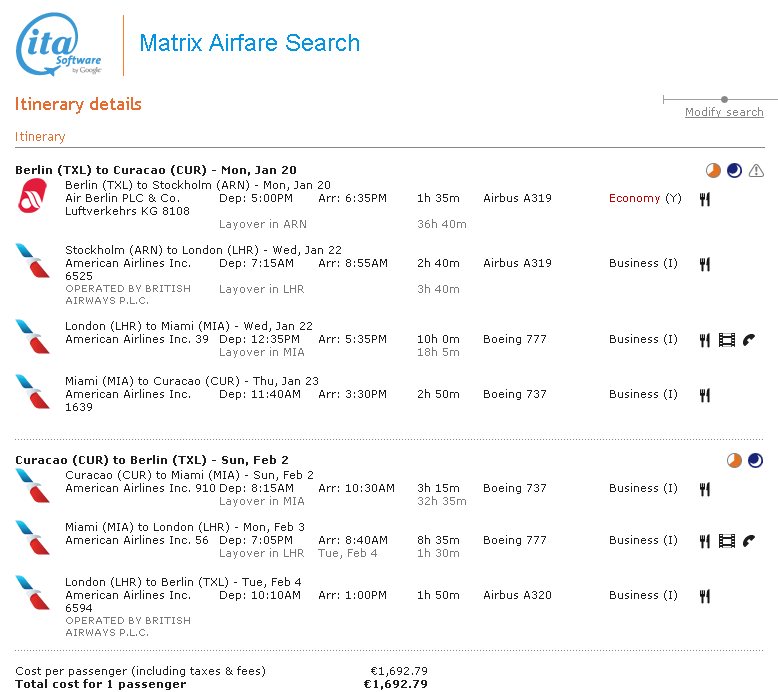Viewport: 778px width, 692px height.
Task: Click the in-flight movie icon on American flight 39
Action: point(726,340)
